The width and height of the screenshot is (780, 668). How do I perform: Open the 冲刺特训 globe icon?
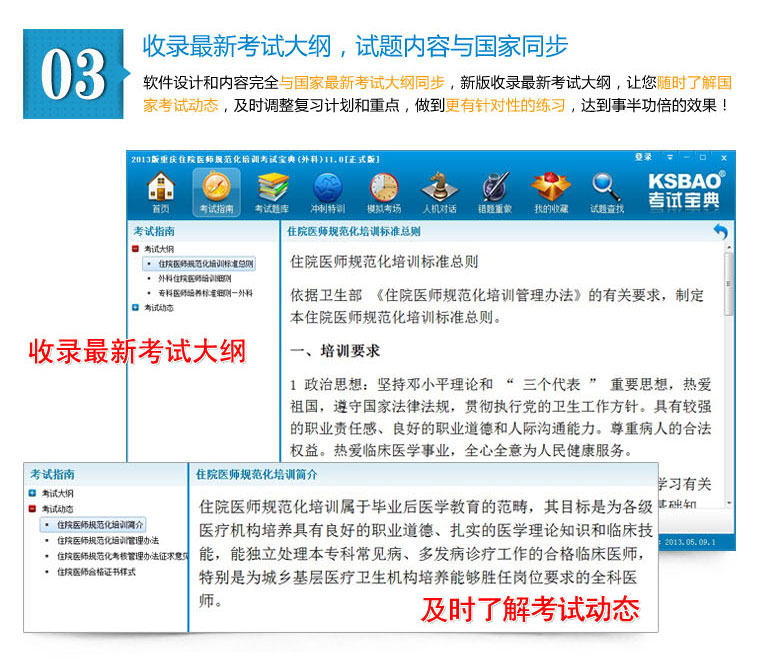(x=328, y=192)
